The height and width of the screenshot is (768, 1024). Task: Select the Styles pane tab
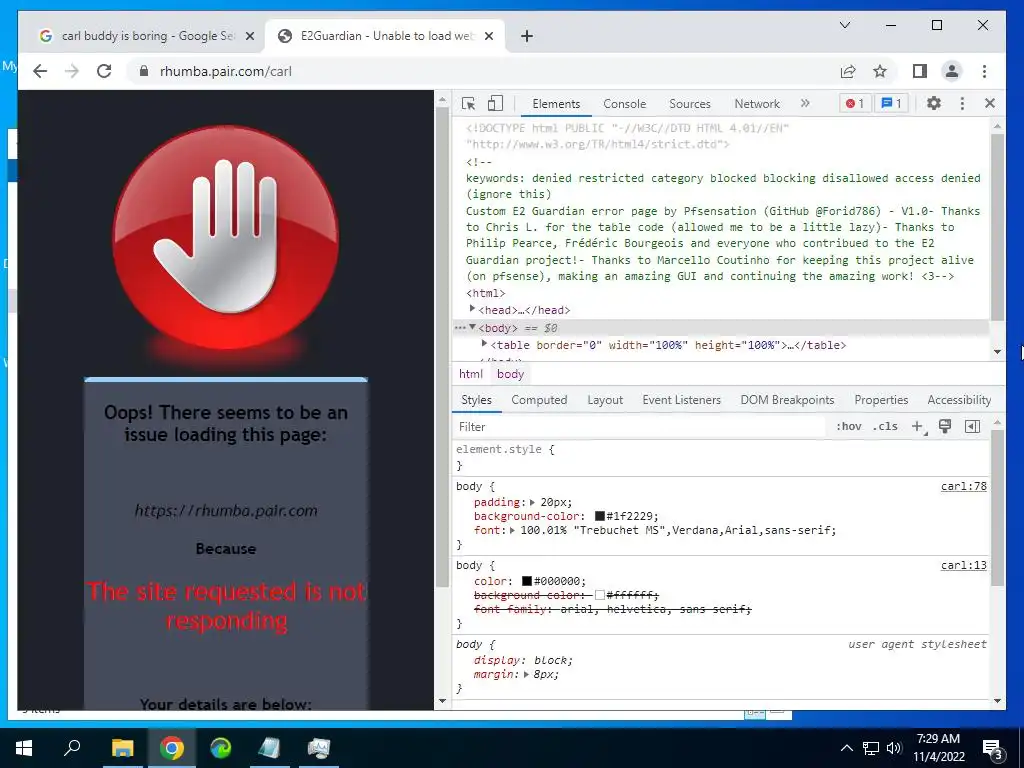476,400
